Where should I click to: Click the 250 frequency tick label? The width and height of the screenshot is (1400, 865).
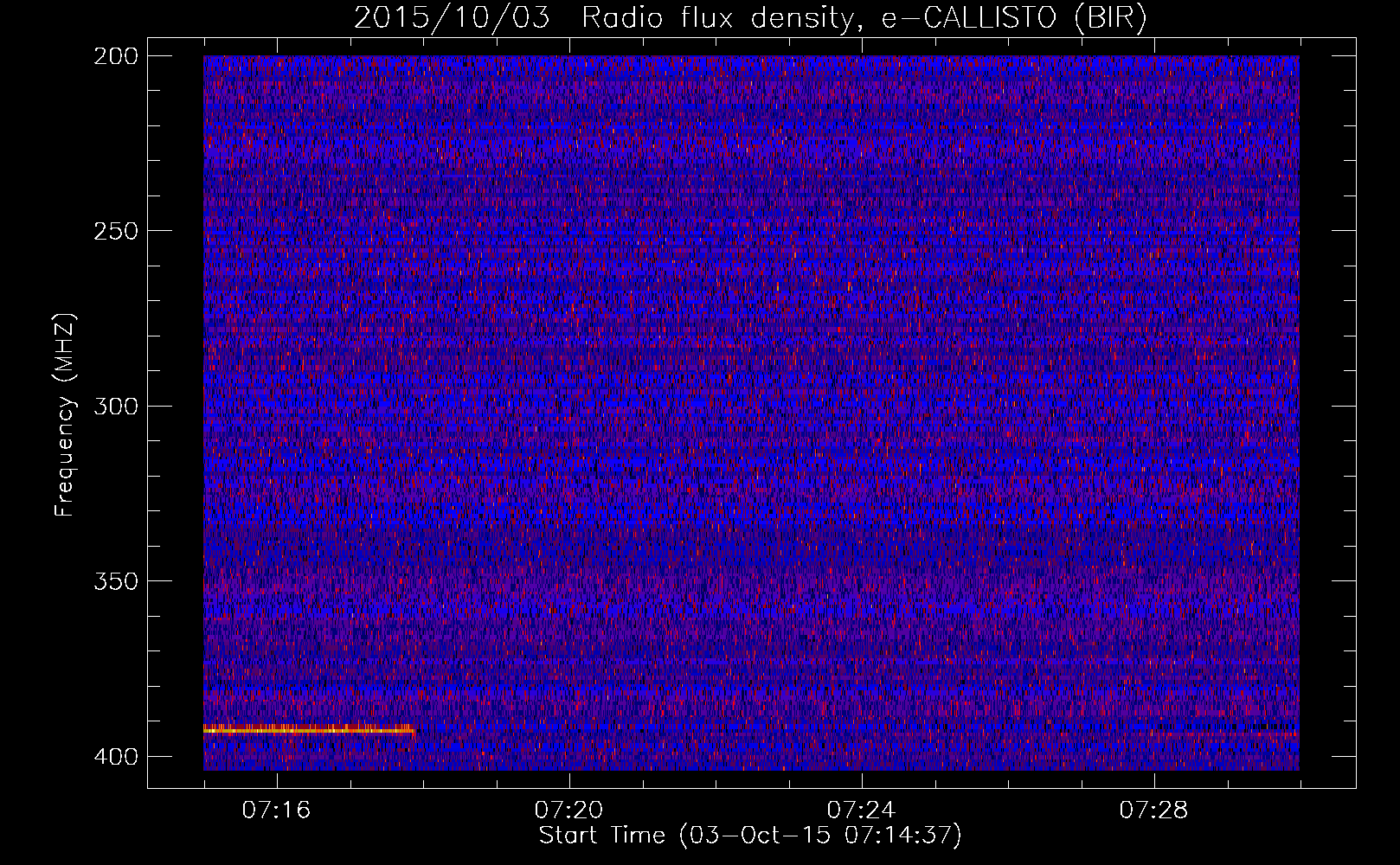(115, 231)
